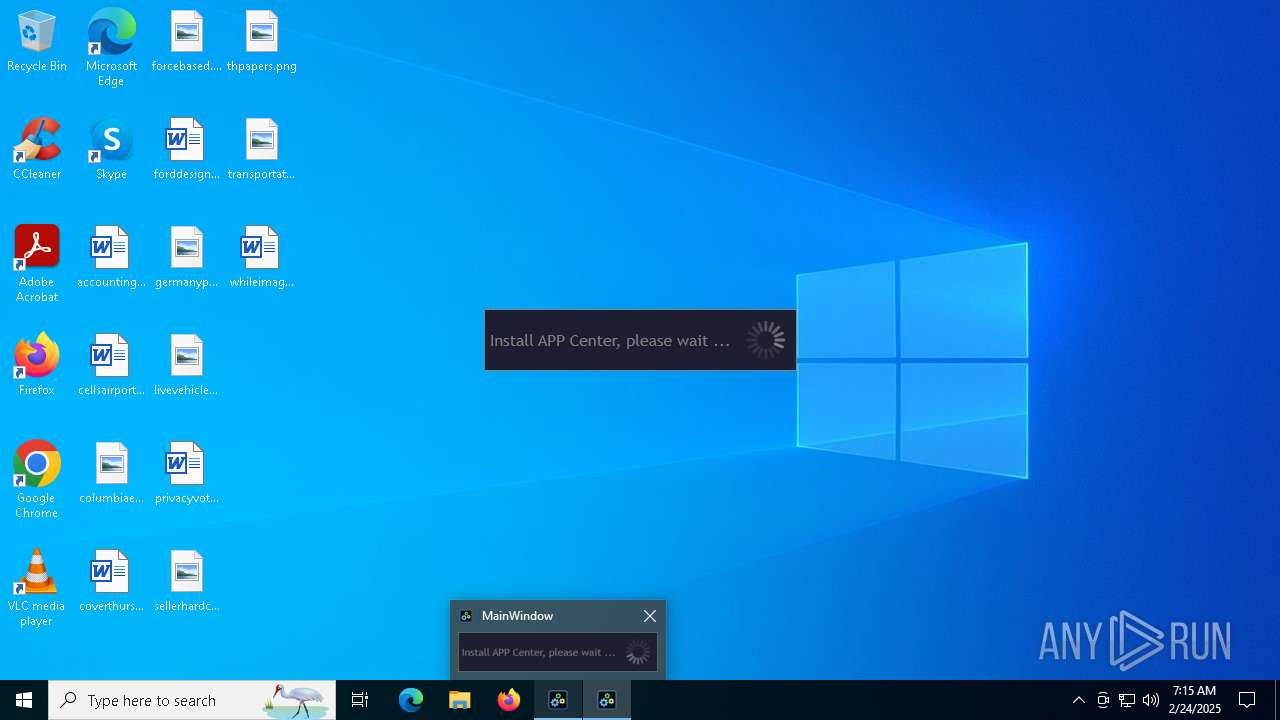Select the Adobe Acrobat desktop shortcut
This screenshot has height=720, width=1280.
click(x=37, y=264)
